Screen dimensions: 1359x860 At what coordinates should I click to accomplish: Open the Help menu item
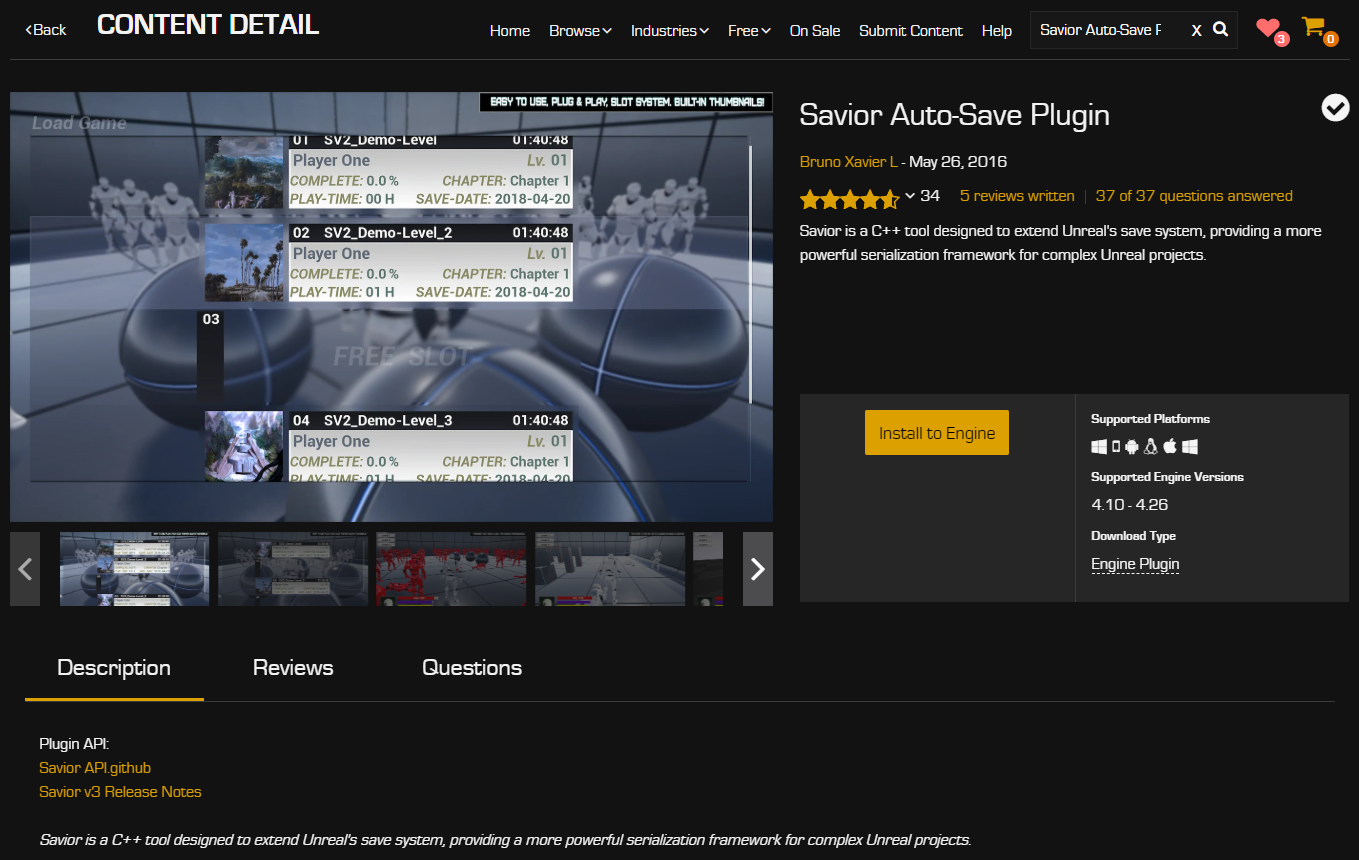click(997, 31)
